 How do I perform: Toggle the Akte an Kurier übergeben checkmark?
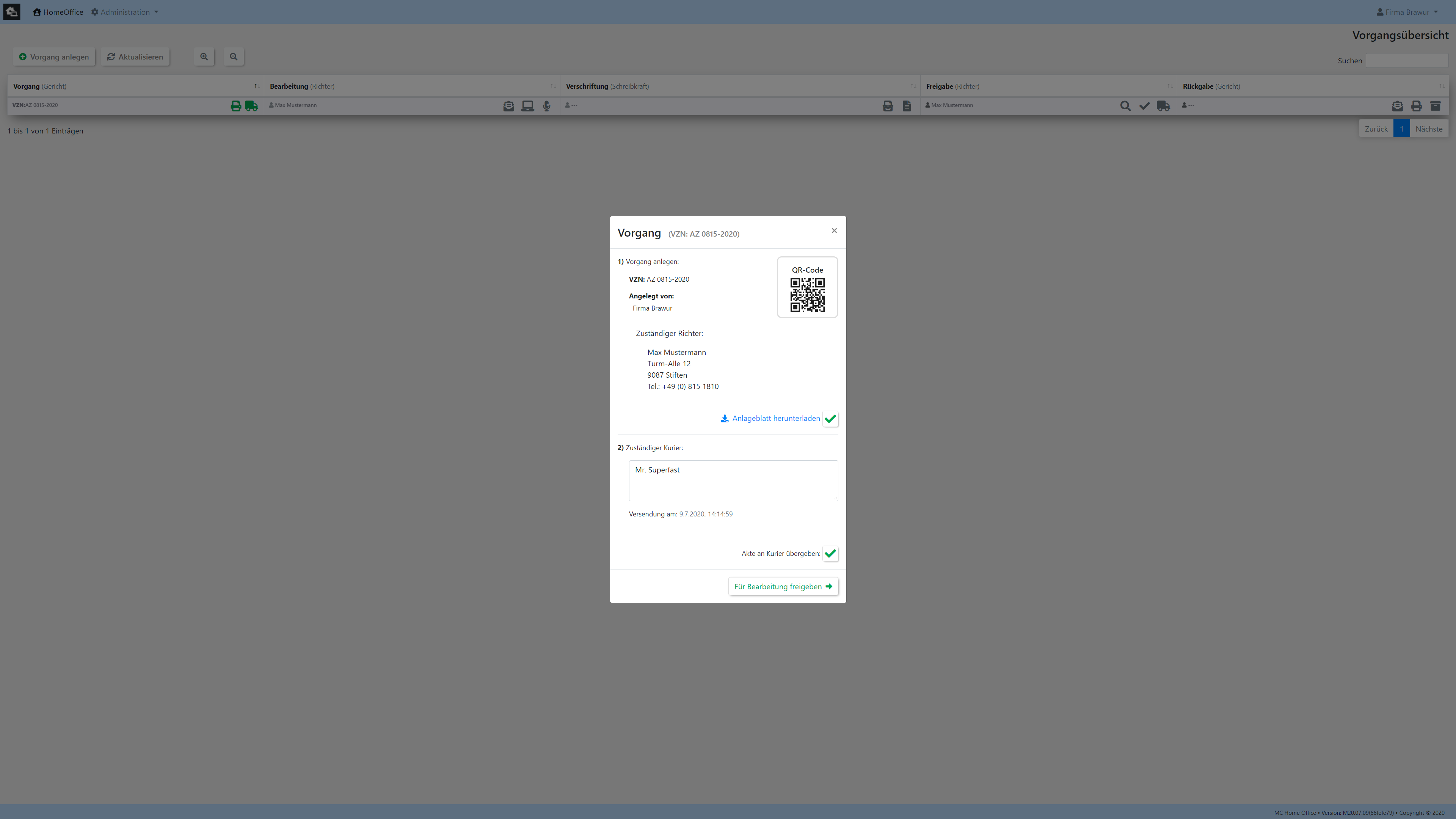coord(830,553)
